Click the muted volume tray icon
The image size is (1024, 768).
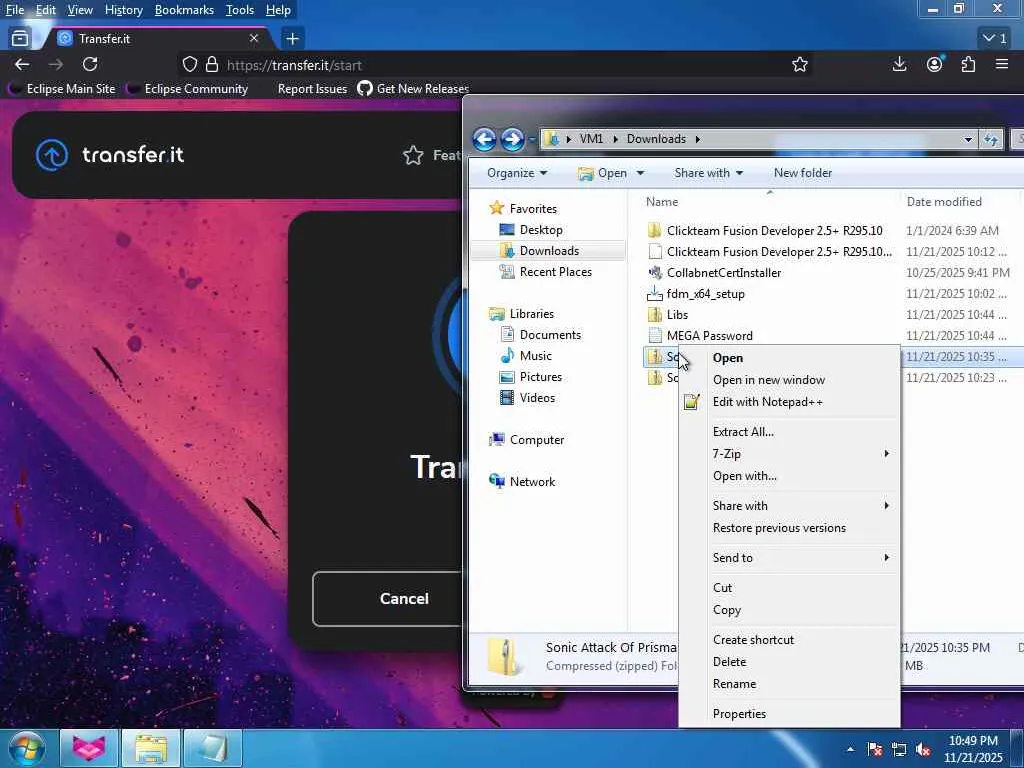coord(923,750)
